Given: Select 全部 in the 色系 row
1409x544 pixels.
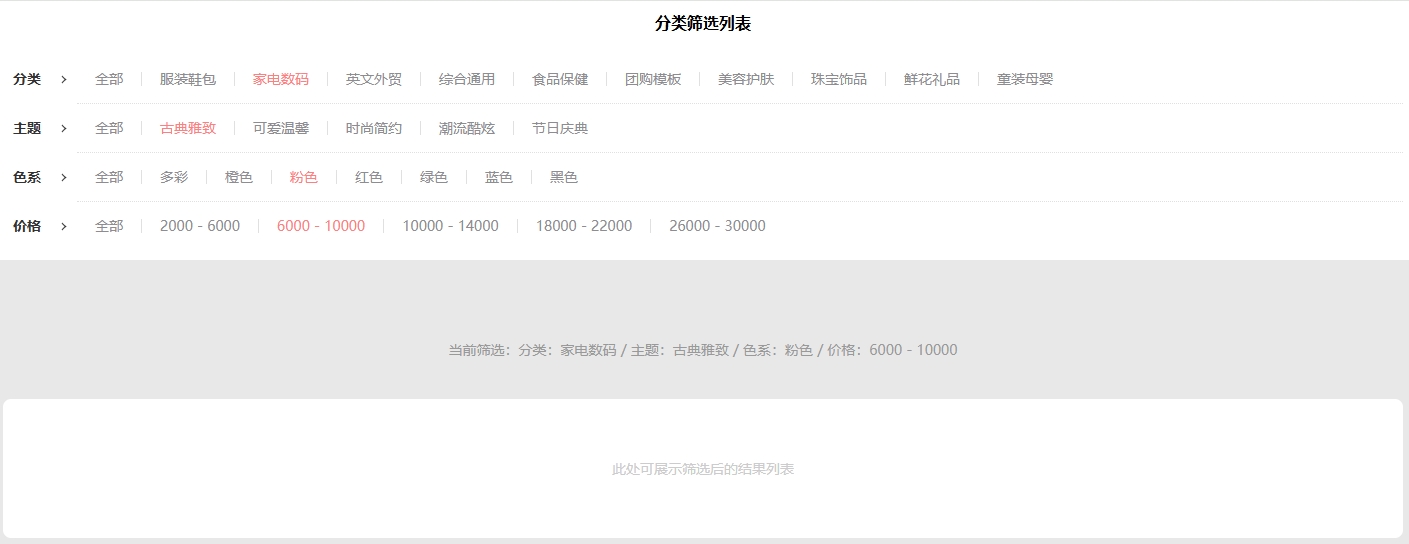Looking at the screenshot, I should 109,177.
